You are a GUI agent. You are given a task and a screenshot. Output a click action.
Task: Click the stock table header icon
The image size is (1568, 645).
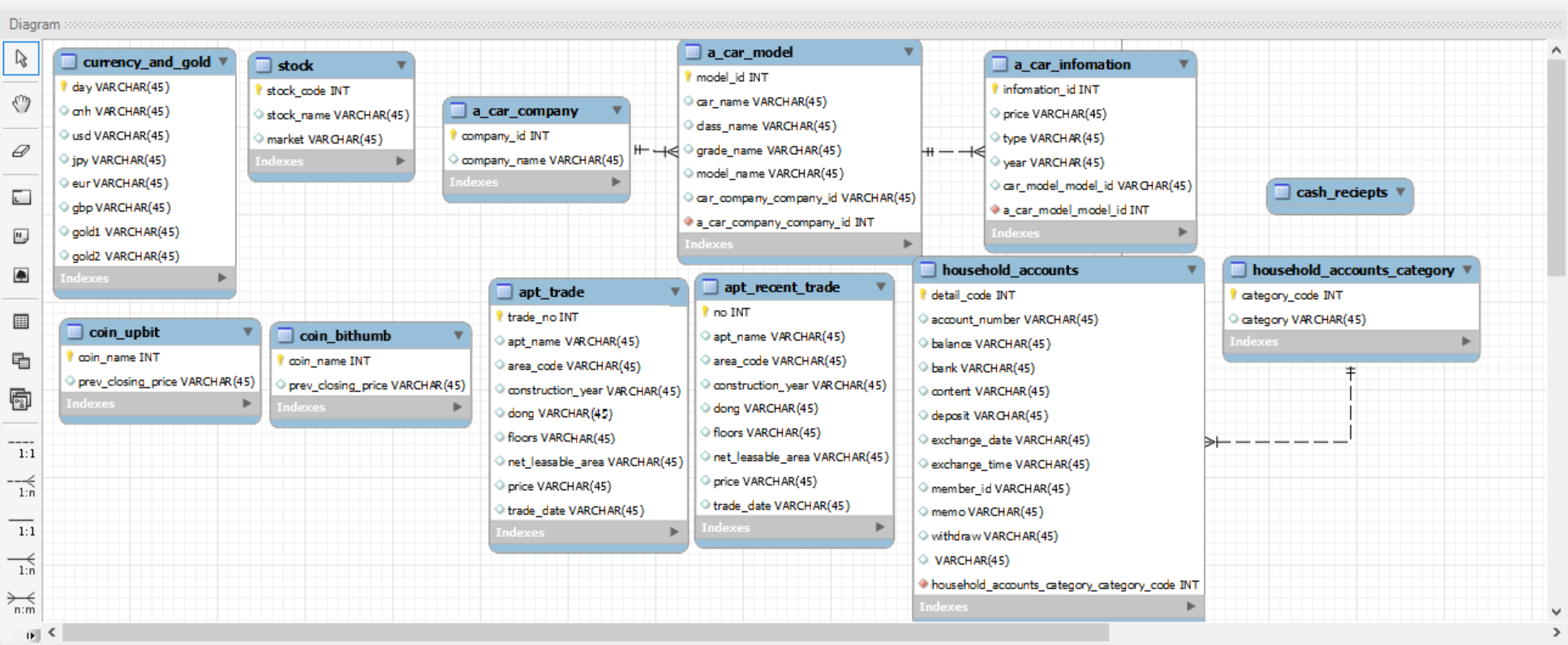264,65
